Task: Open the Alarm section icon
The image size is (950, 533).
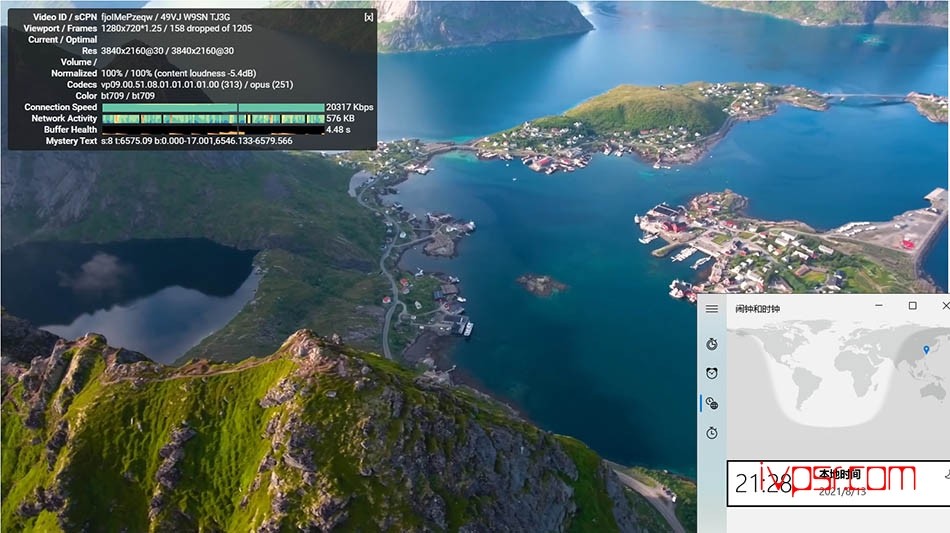Action: (x=712, y=373)
